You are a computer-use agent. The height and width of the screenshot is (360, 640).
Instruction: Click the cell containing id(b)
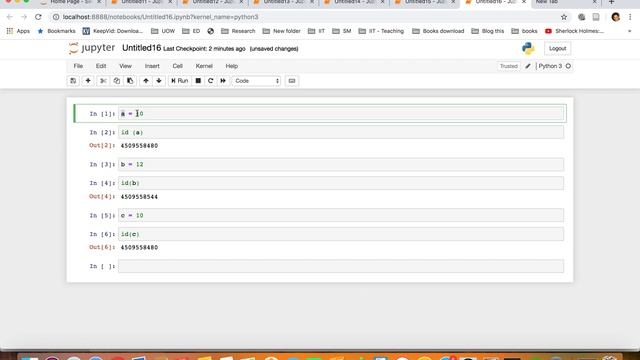point(341,183)
